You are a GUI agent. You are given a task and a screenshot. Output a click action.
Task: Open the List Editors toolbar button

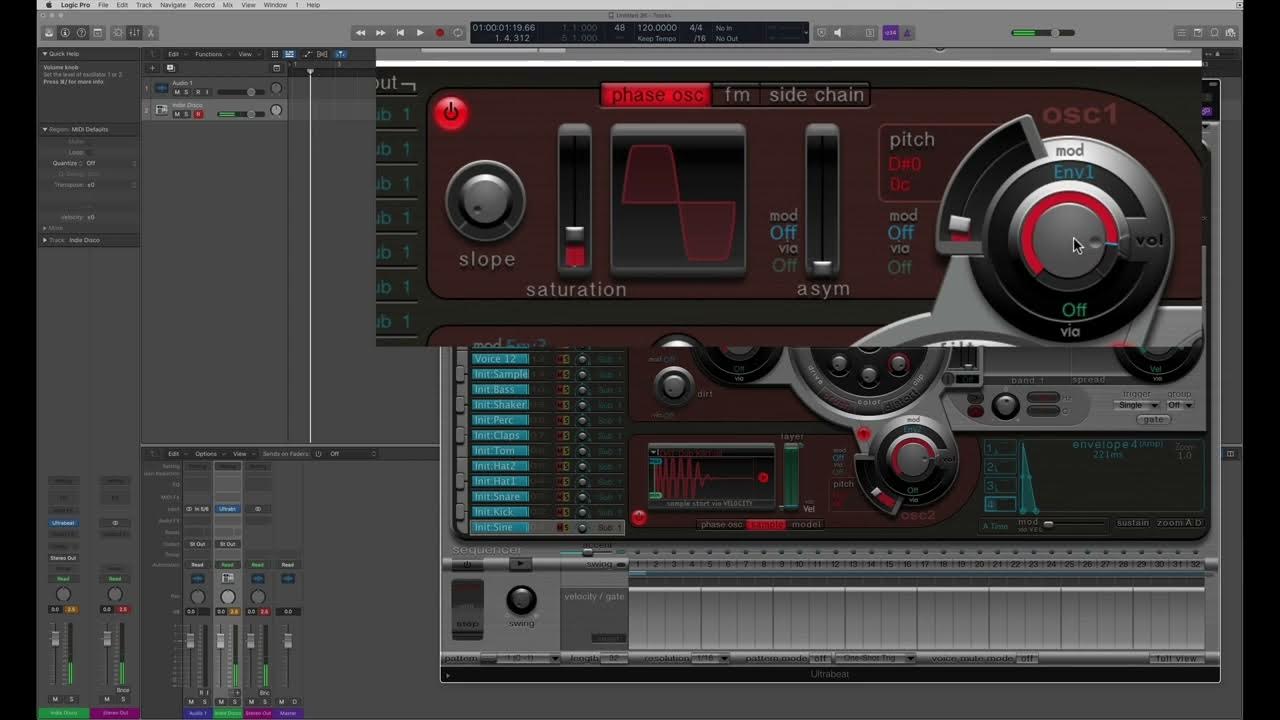(1182, 33)
